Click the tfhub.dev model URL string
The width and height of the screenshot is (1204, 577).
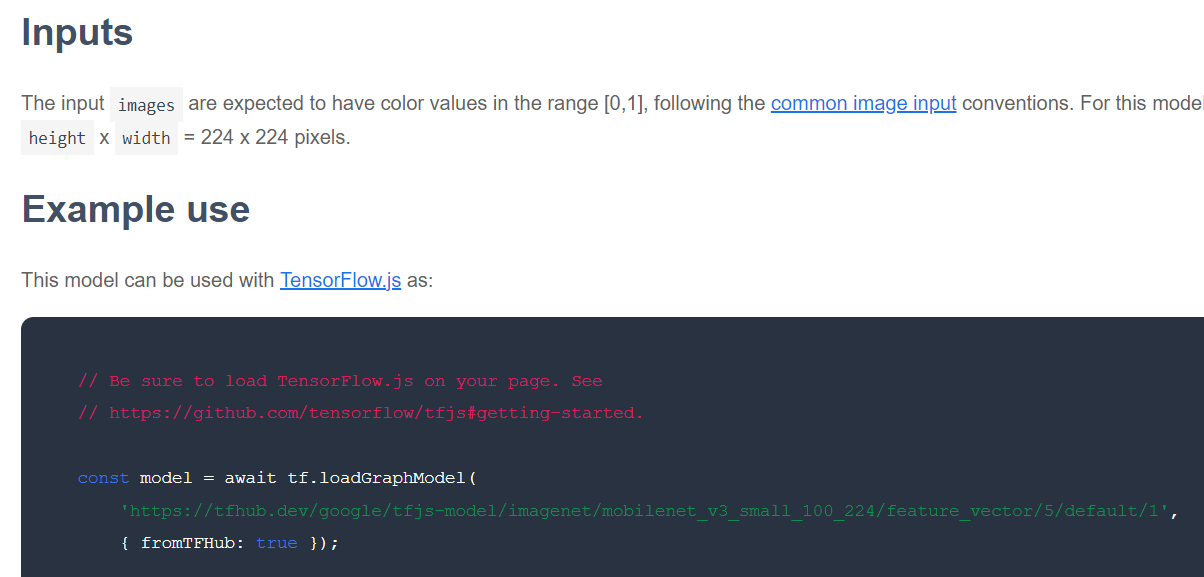coord(644,511)
